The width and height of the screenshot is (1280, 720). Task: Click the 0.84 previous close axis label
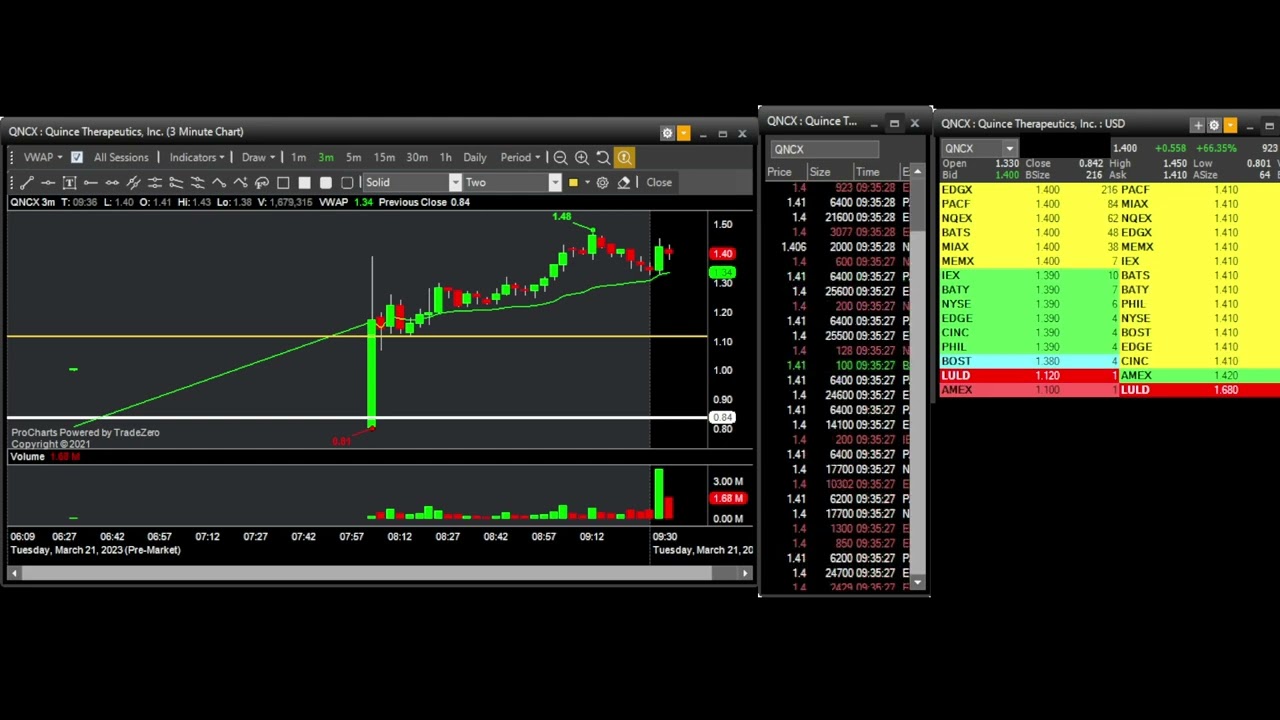coord(722,417)
